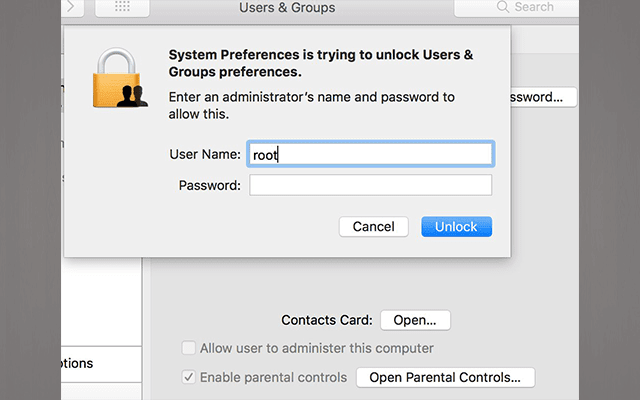Click the "User Name:" label
Screen dimensions: 640x400
point(204,154)
